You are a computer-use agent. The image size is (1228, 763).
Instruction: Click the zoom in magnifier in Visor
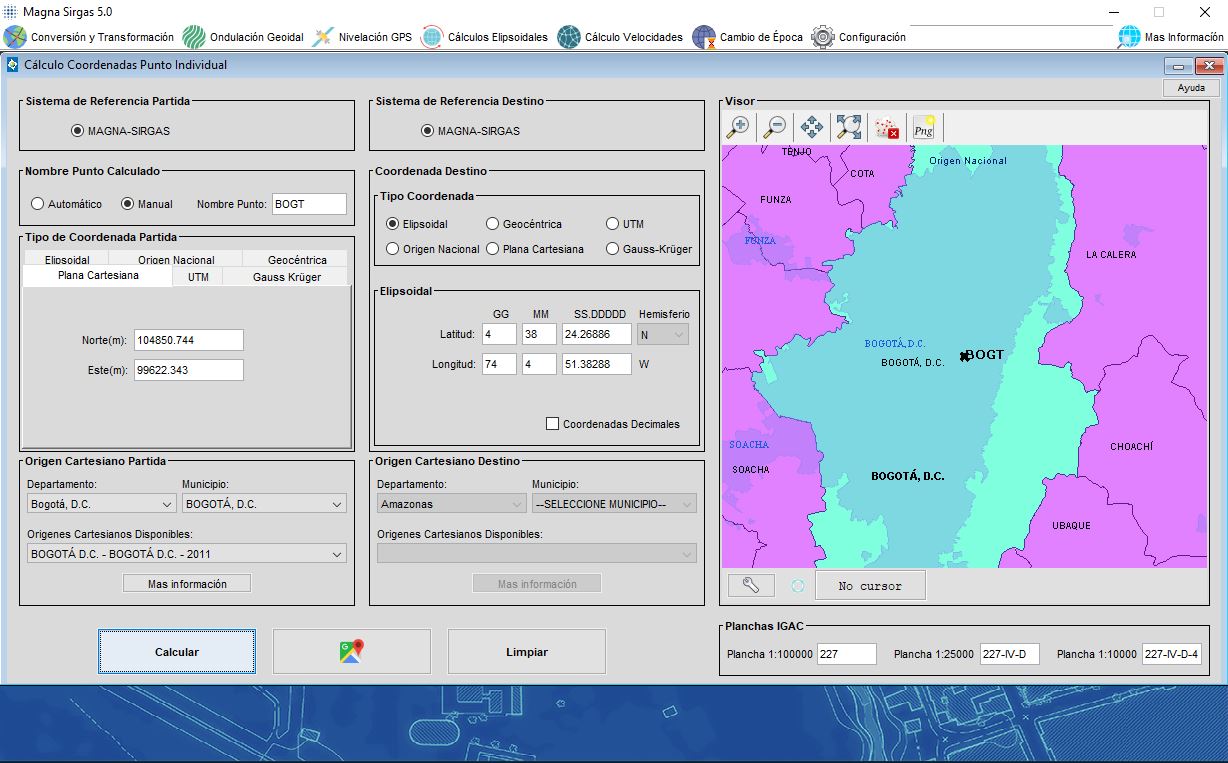pyautogui.click(x=738, y=127)
